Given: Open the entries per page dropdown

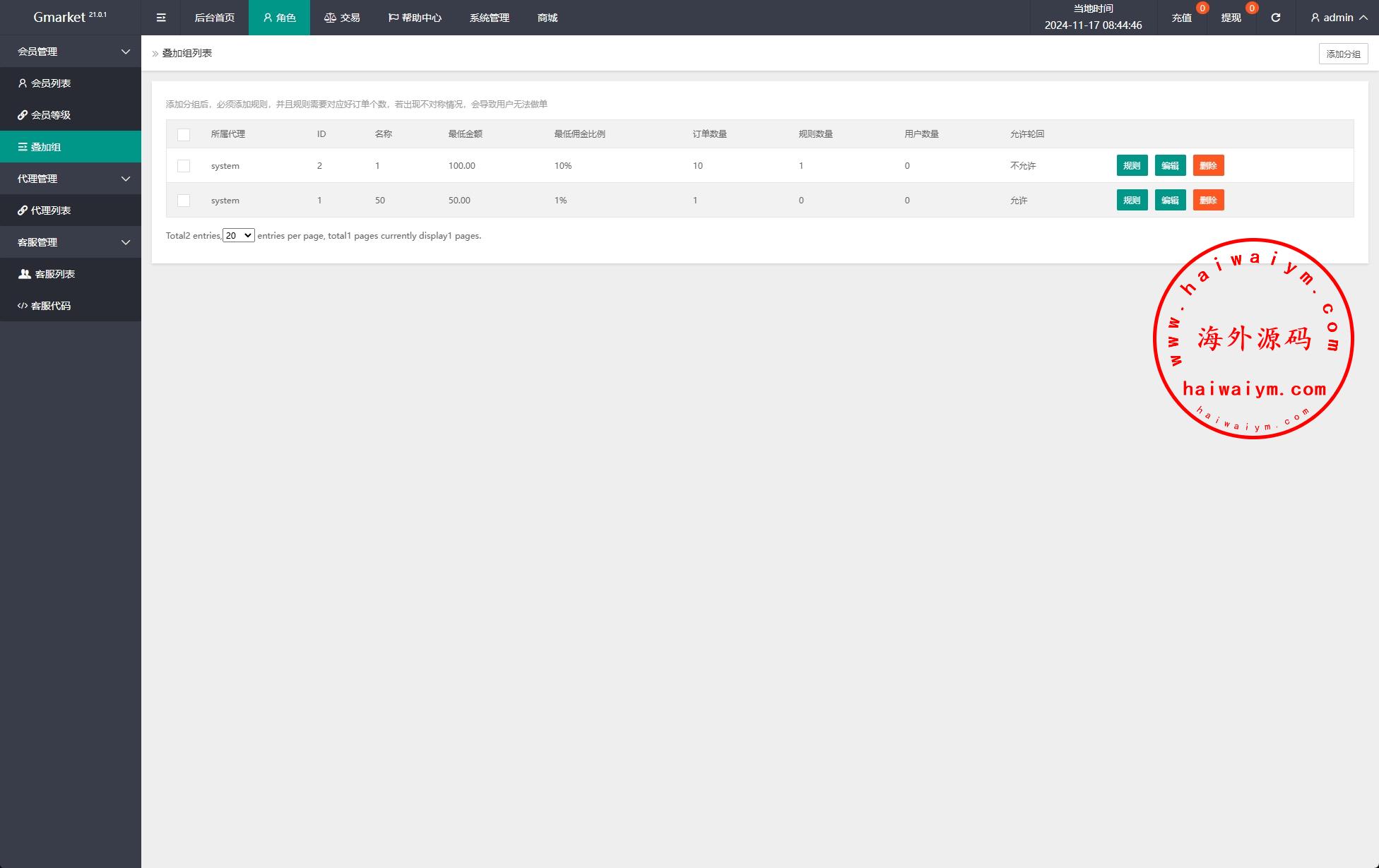Looking at the screenshot, I should click(x=238, y=236).
